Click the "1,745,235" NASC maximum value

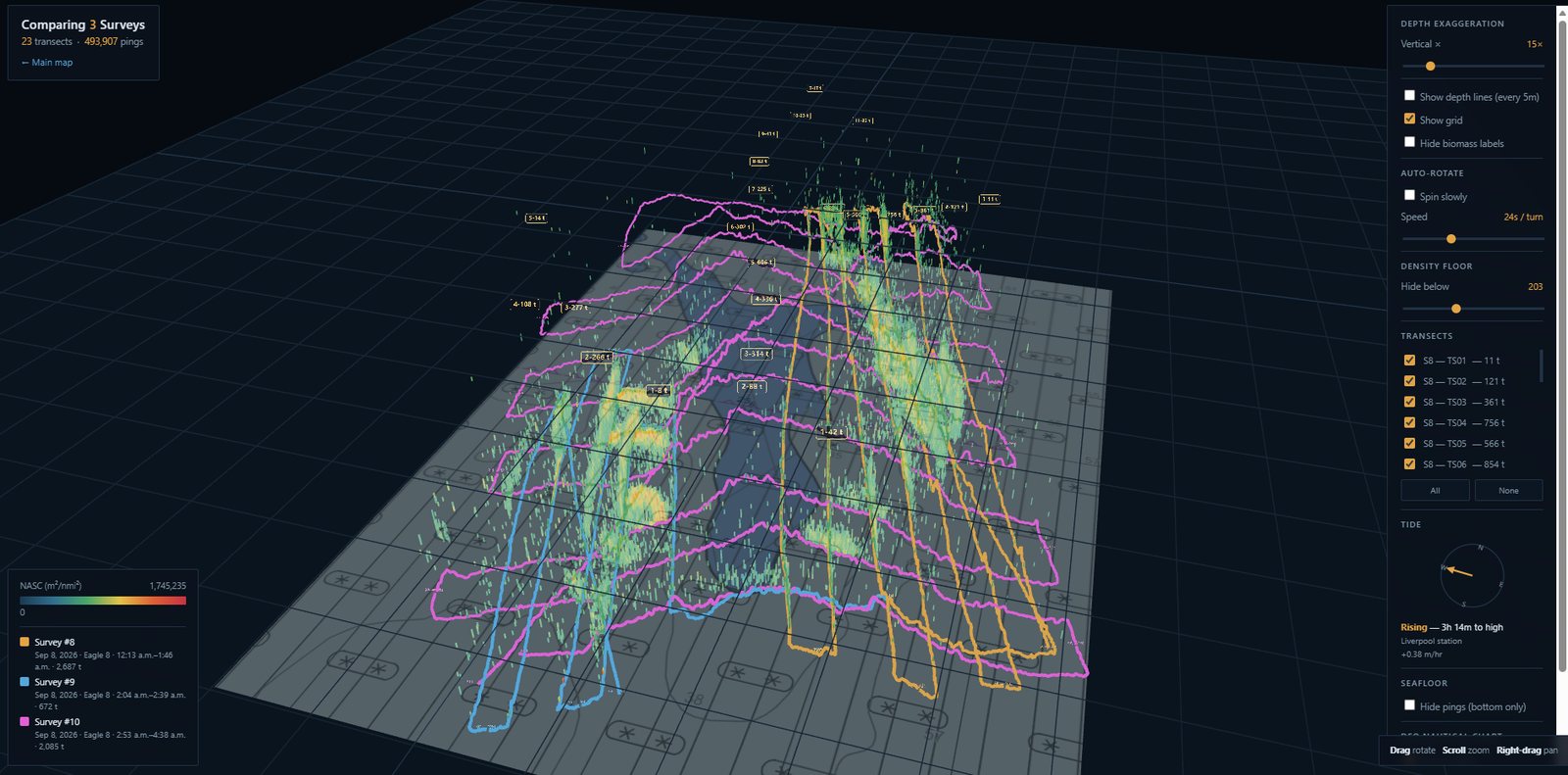tap(168, 586)
